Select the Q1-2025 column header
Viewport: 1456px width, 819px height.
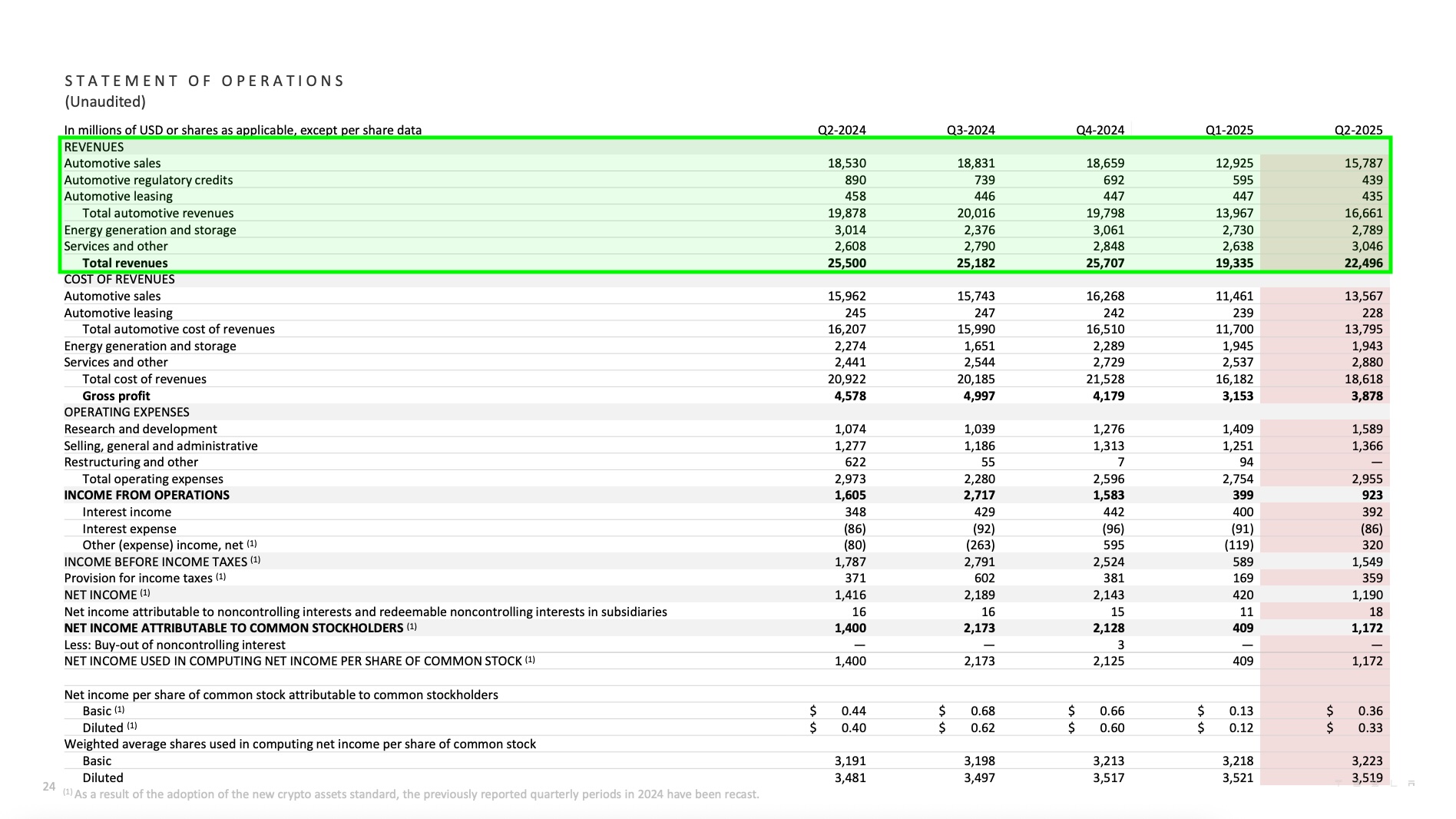click(1228, 130)
